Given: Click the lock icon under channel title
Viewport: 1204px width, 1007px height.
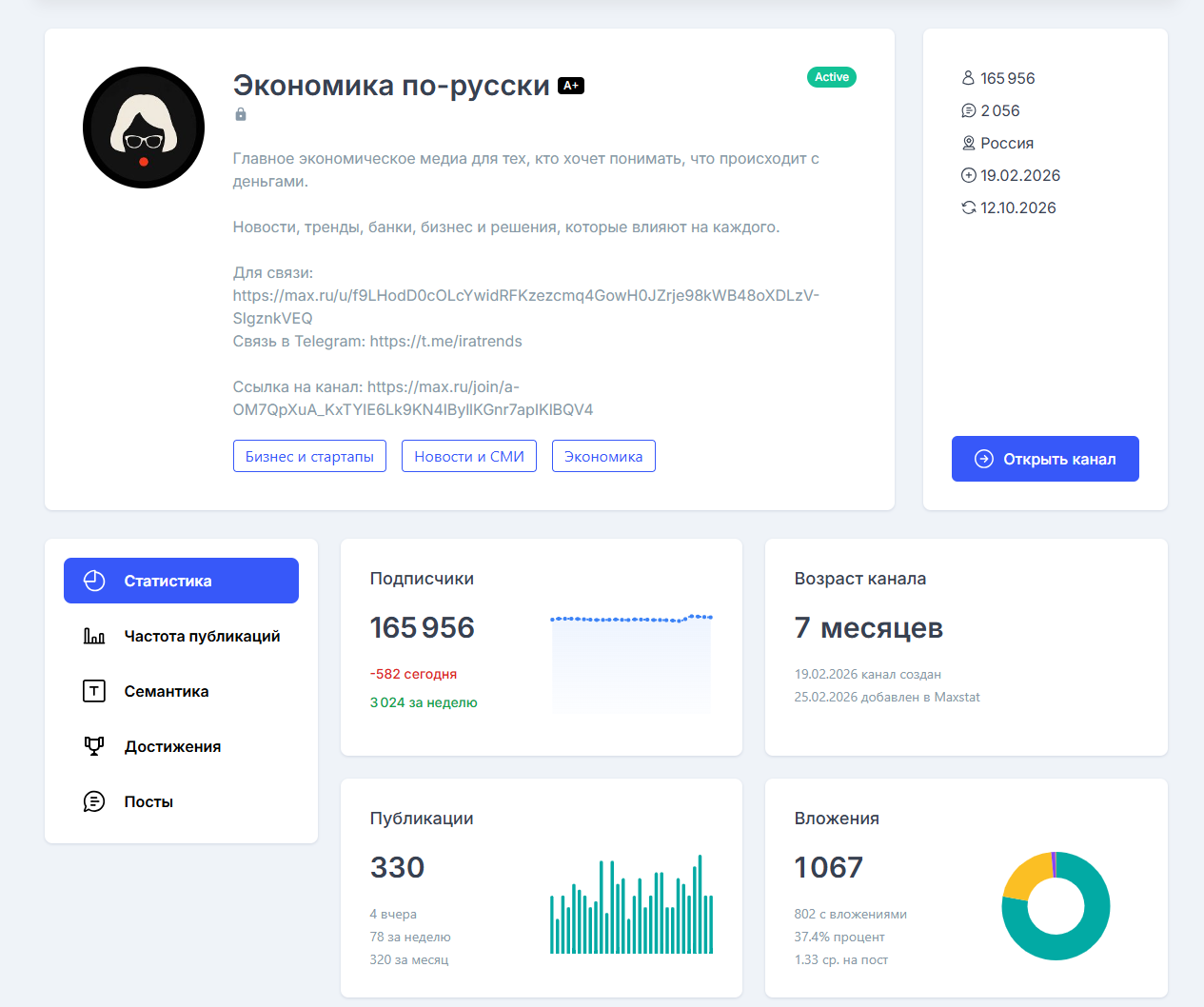Looking at the screenshot, I should (241, 114).
